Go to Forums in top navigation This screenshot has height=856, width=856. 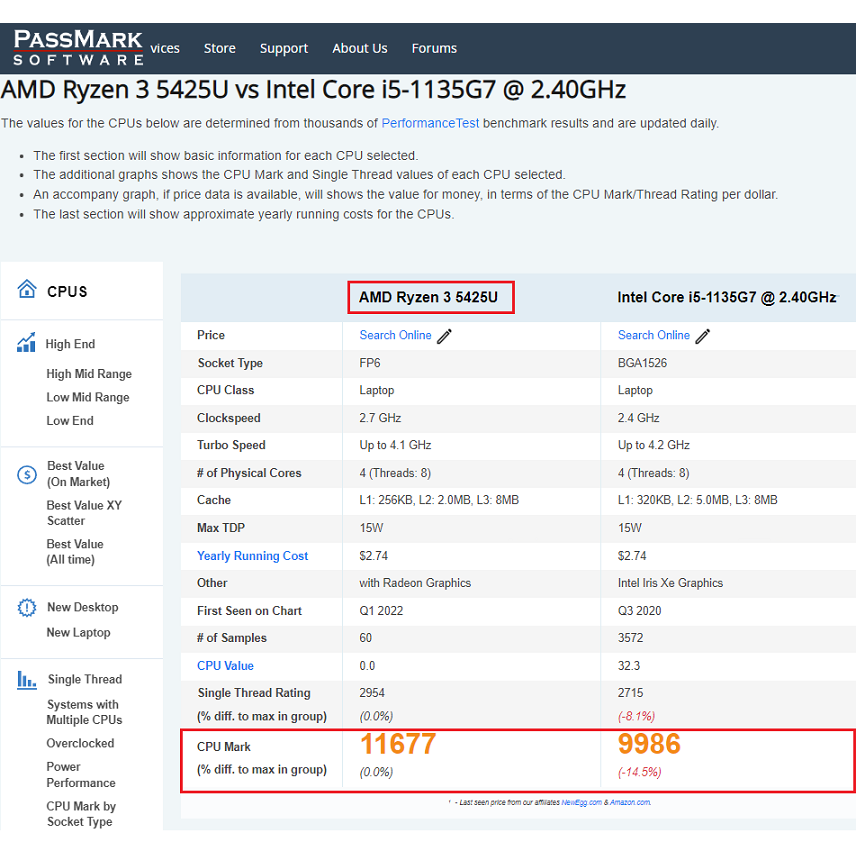434,48
